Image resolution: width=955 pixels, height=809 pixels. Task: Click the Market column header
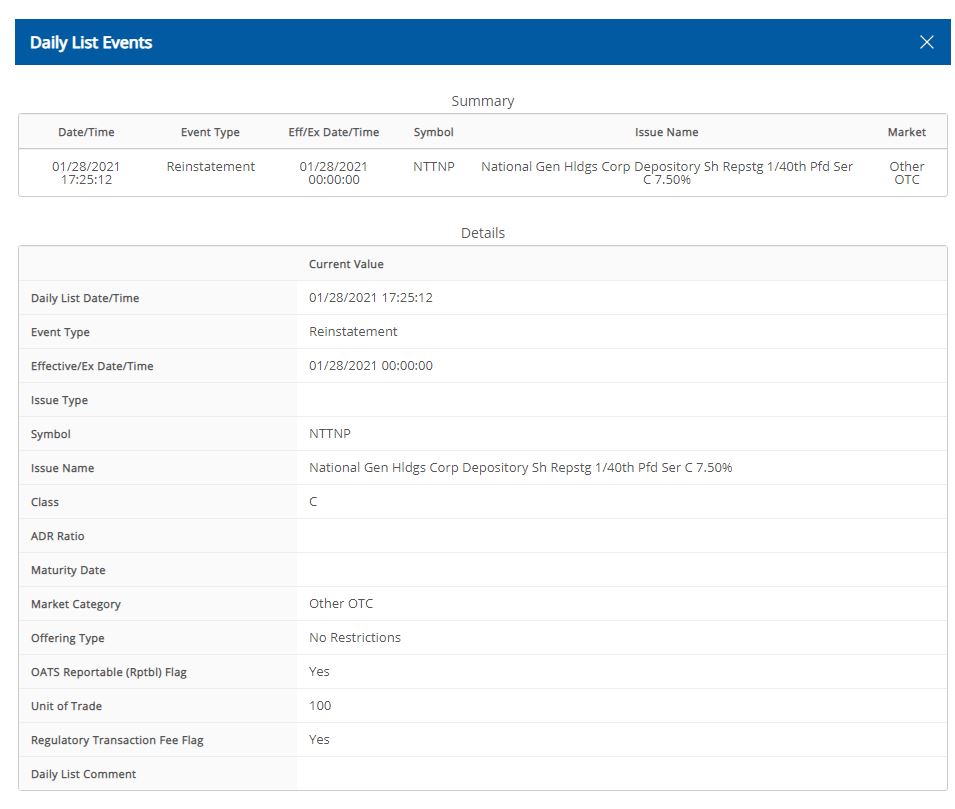pos(906,132)
